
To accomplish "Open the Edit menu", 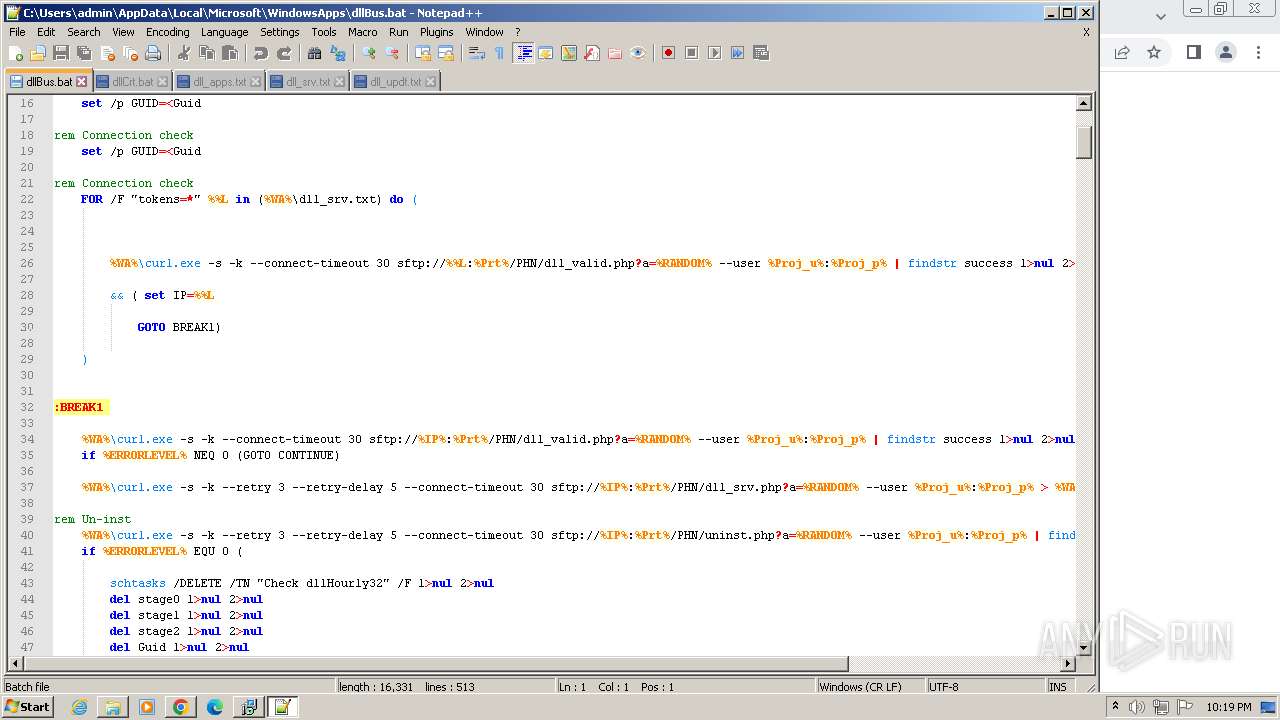I will (x=46, y=32).
